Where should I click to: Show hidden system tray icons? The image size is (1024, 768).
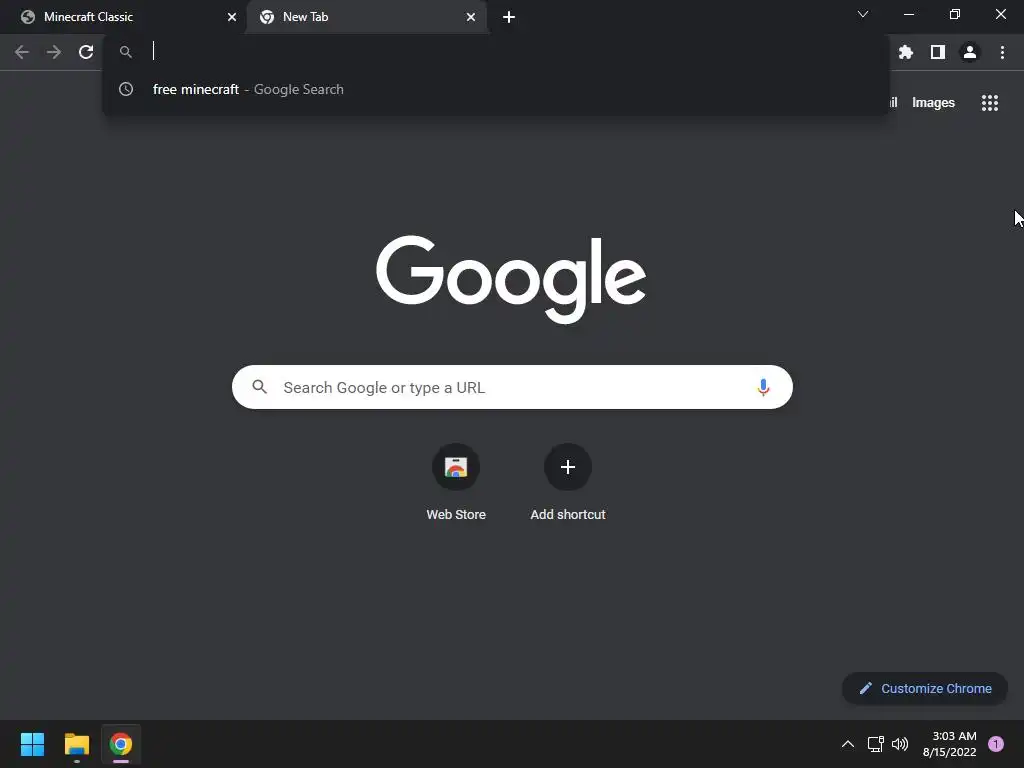pos(848,744)
